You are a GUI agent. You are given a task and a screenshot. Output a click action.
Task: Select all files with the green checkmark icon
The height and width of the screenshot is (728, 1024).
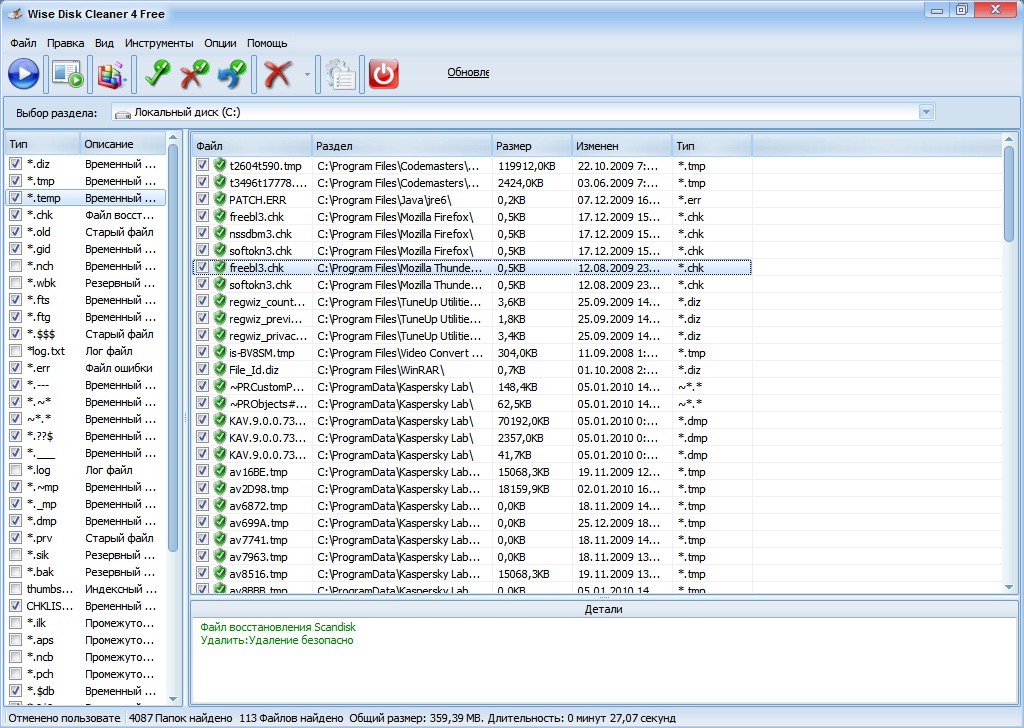(x=157, y=73)
